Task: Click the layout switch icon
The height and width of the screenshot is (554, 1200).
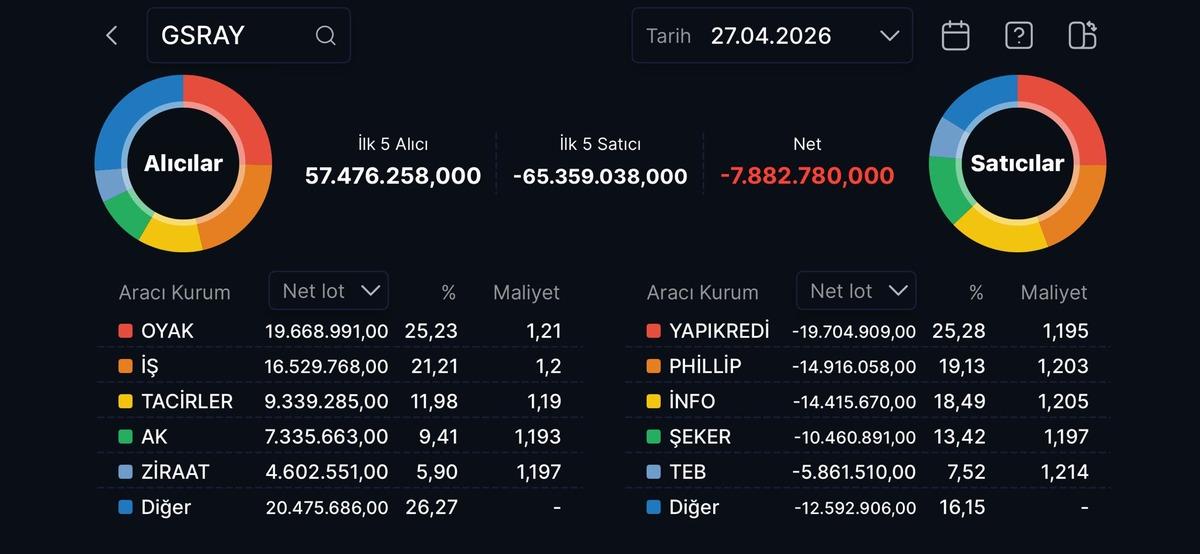Action: [1082, 36]
